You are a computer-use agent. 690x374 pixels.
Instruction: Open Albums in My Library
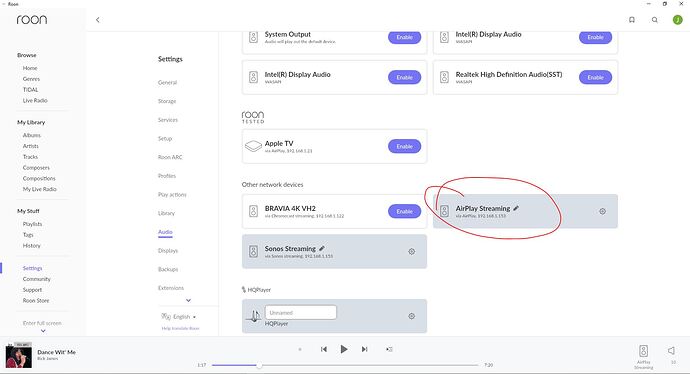pos(32,135)
